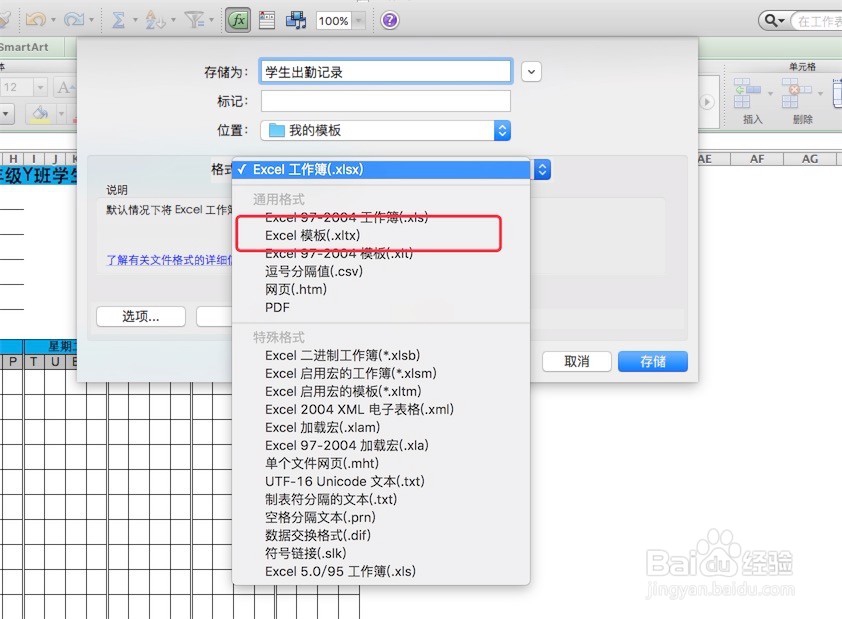This screenshot has height=619, width=842.
Task: Click the AutoSum sigma icon
Action: (x=118, y=20)
